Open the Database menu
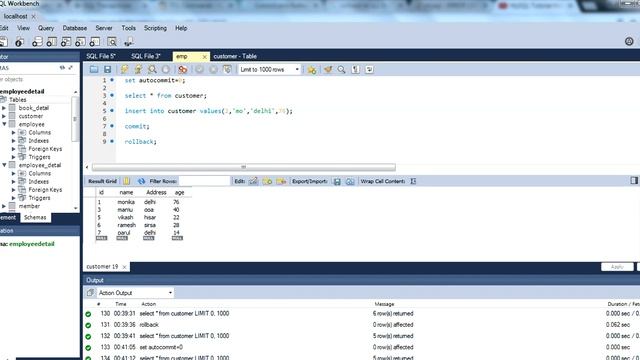Image resolution: width=640 pixels, height=360 pixels. 75,28
